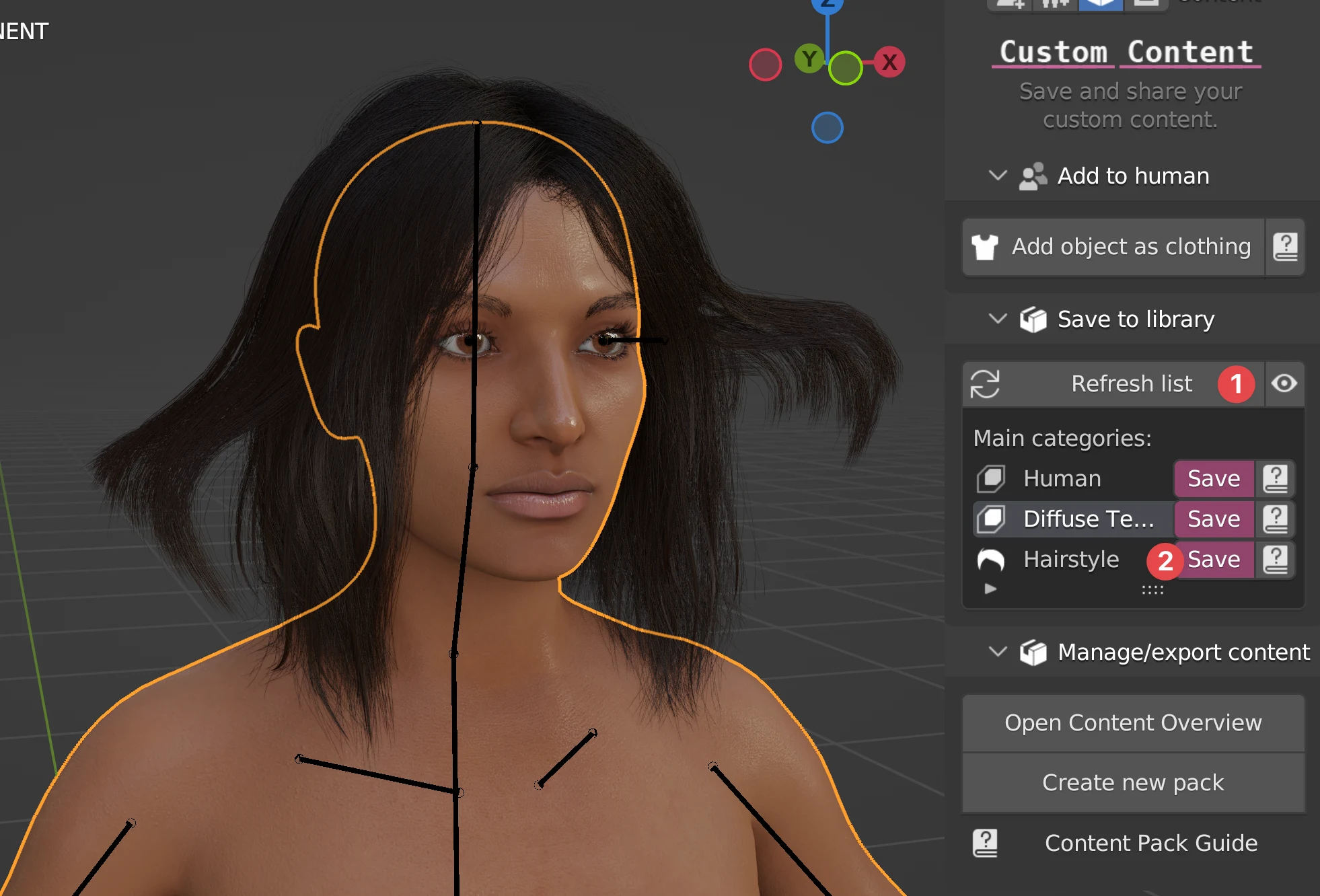The image size is (1320, 896).
Task: Open help icon for Human save row
Action: click(x=1276, y=479)
